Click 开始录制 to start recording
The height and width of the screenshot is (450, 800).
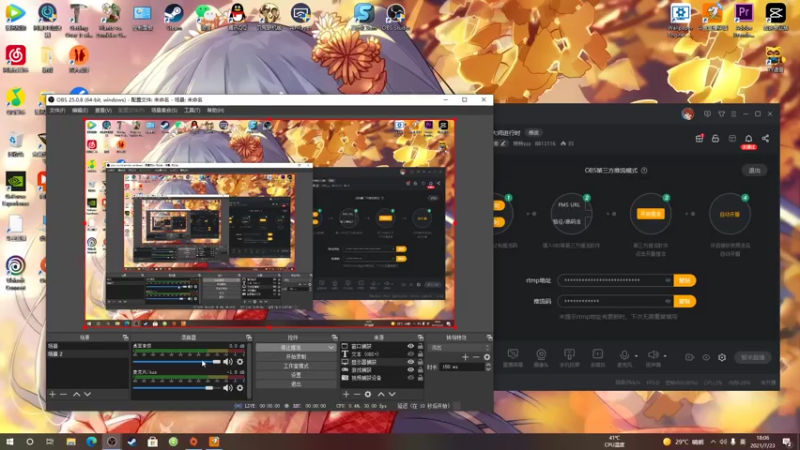296,357
